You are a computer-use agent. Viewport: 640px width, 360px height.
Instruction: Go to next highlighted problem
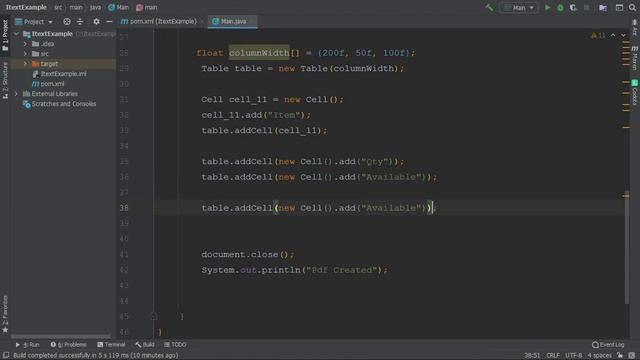[x=623, y=36]
